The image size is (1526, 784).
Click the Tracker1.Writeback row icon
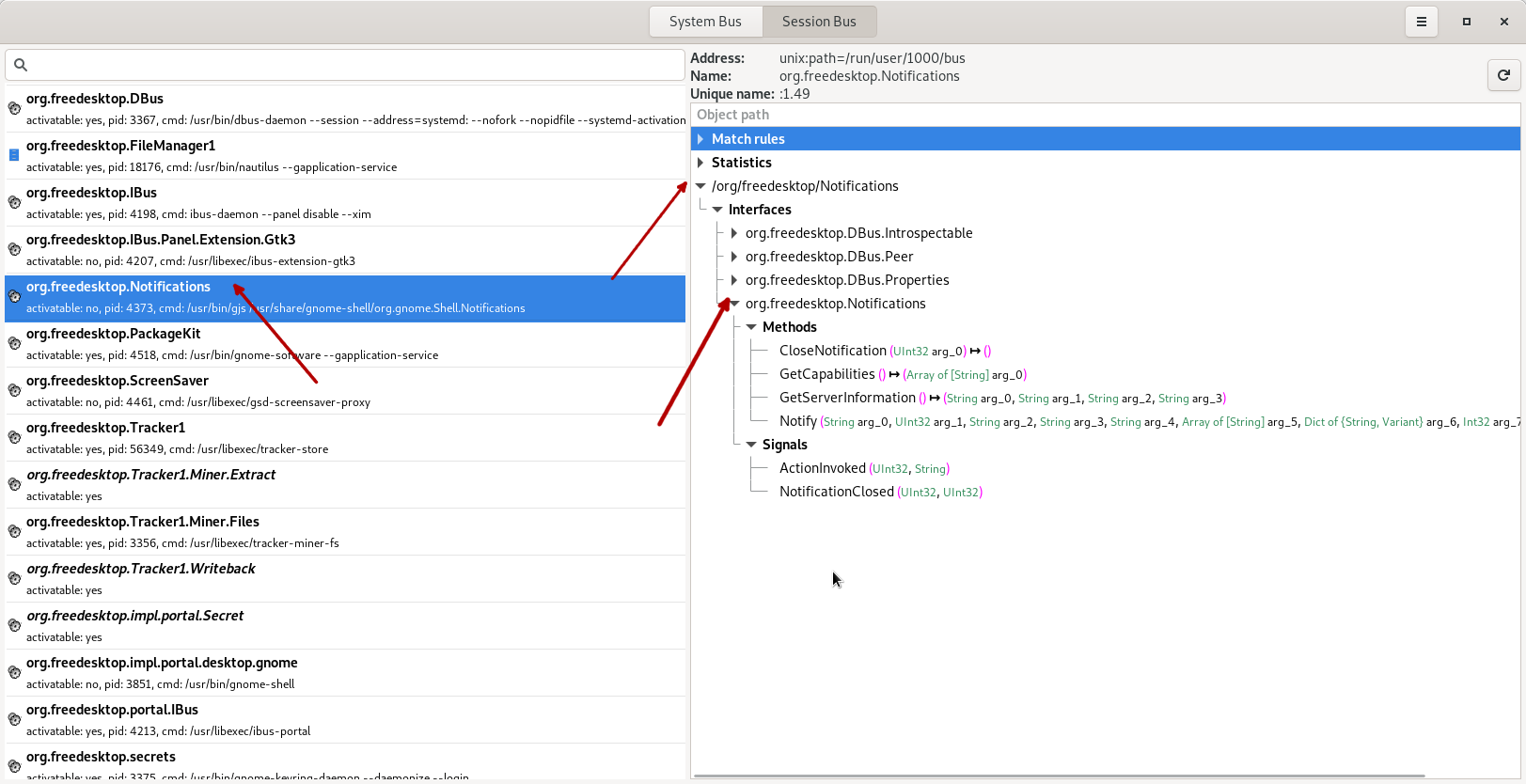14,578
